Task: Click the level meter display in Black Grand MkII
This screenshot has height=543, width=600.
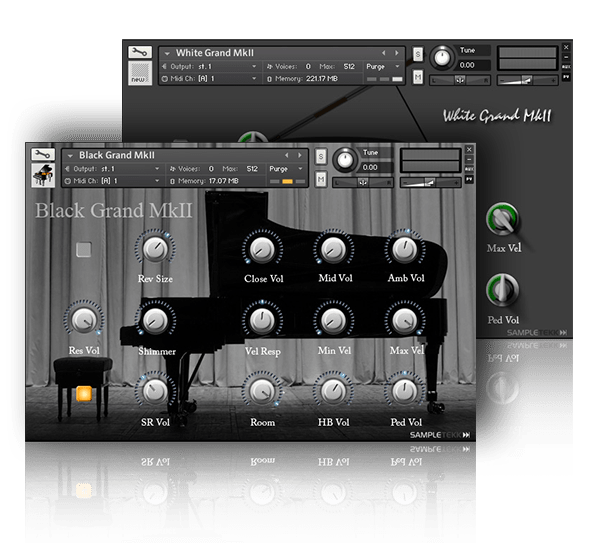Action: pos(430,161)
